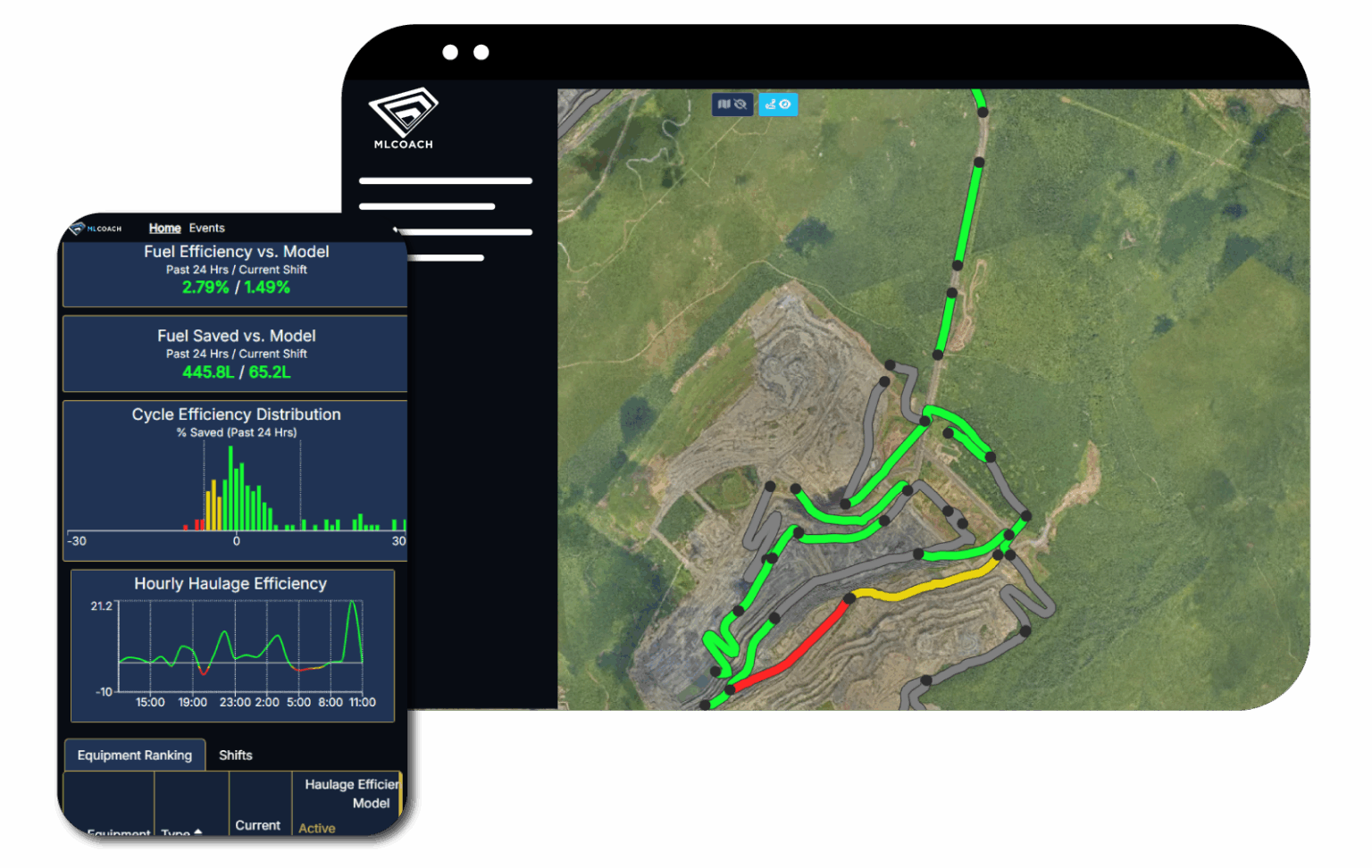This screenshot has height=868, width=1372.
Task: Open the Fuel Saved vs. Model card
Action: [236, 354]
